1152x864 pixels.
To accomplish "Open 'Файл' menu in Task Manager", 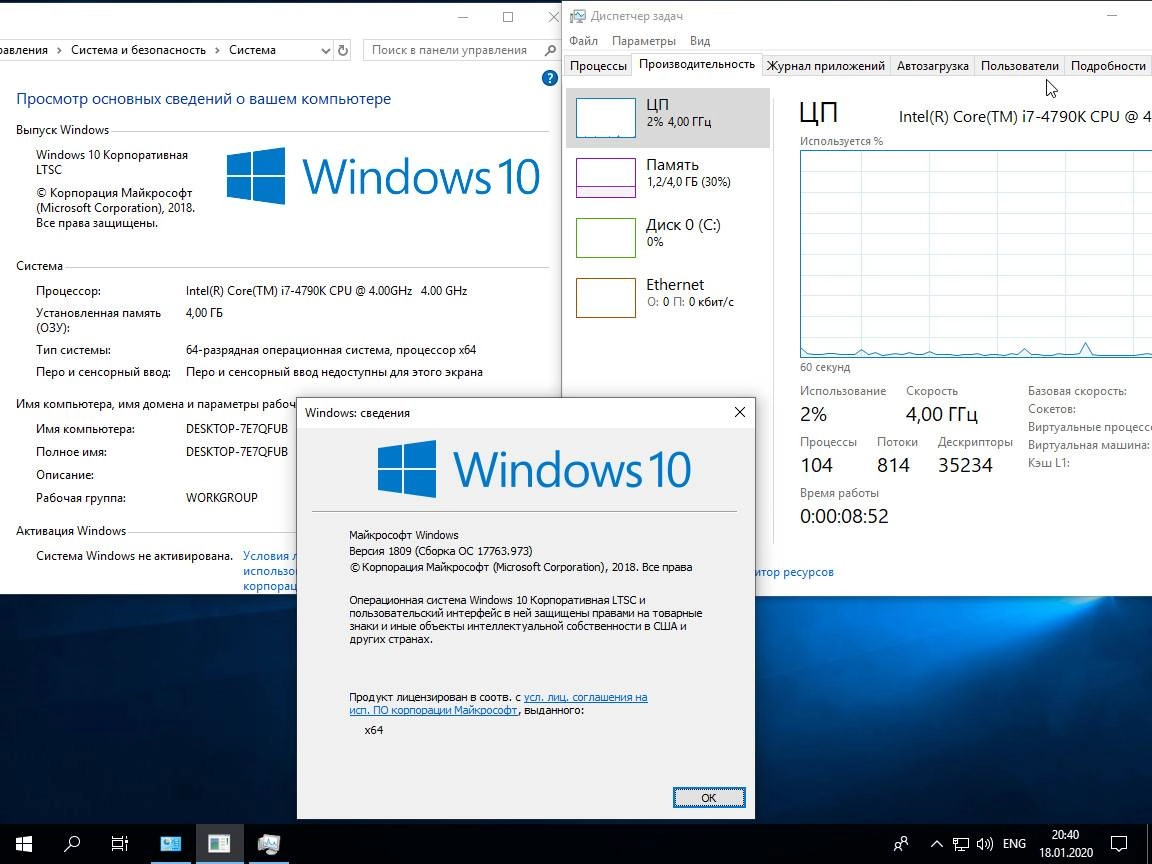I will [583, 41].
